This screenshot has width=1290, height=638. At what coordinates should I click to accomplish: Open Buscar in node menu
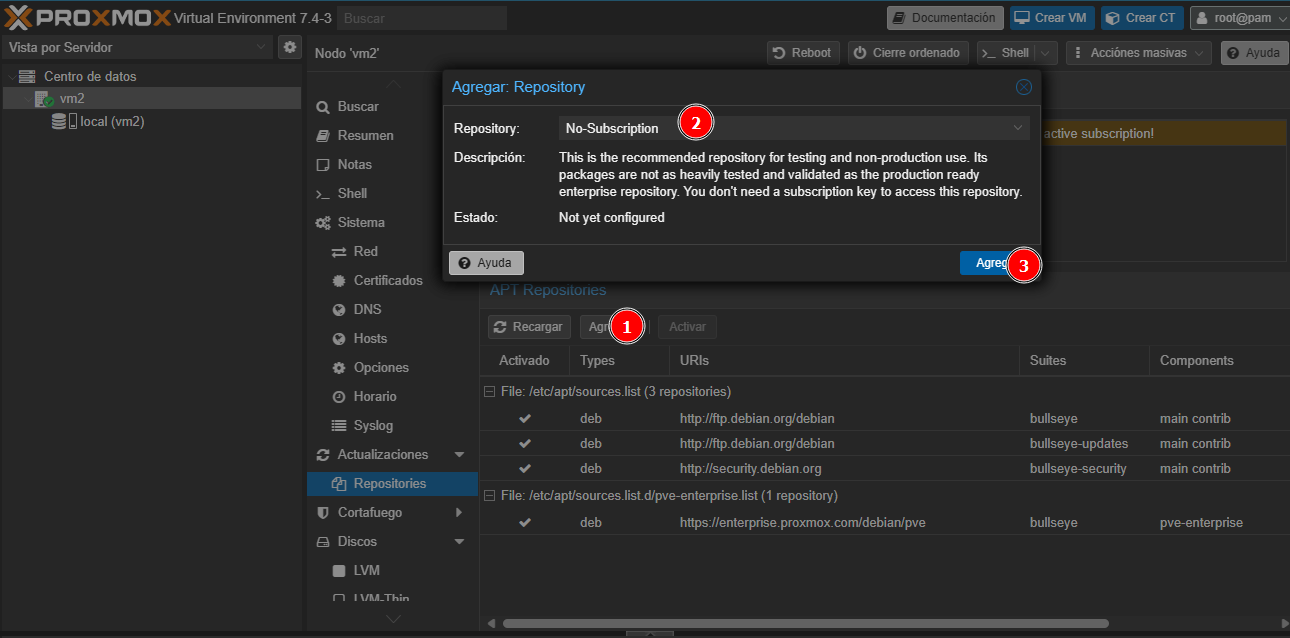coord(358,106)
